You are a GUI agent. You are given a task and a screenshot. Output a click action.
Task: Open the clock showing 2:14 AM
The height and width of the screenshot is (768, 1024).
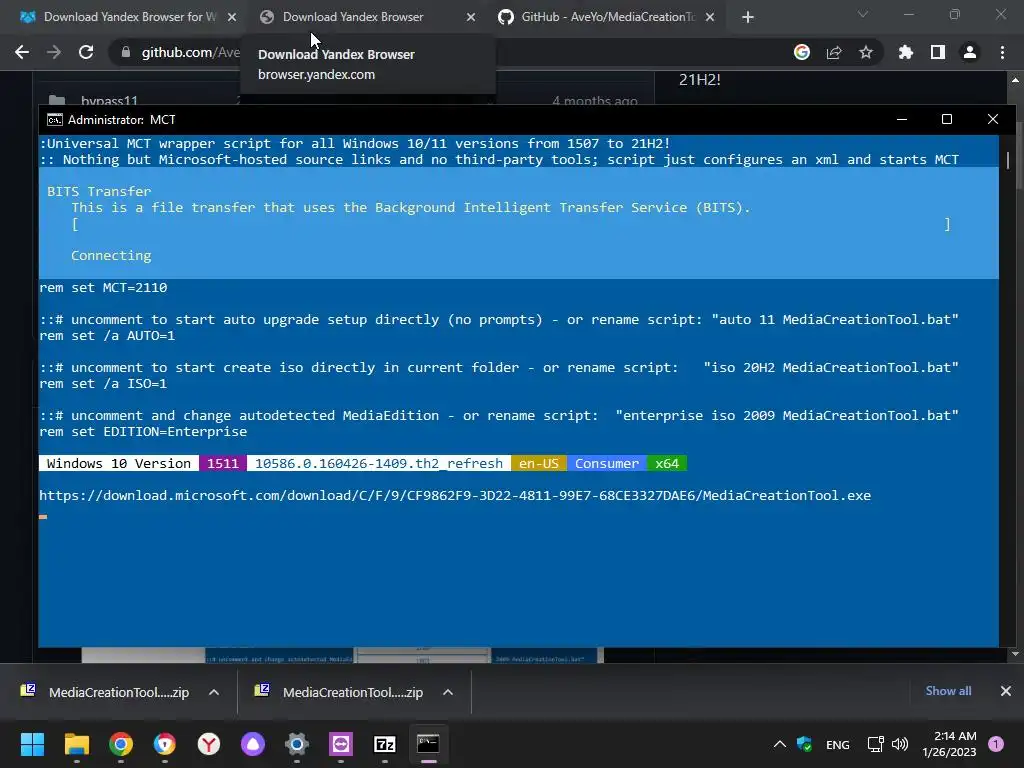949,744
